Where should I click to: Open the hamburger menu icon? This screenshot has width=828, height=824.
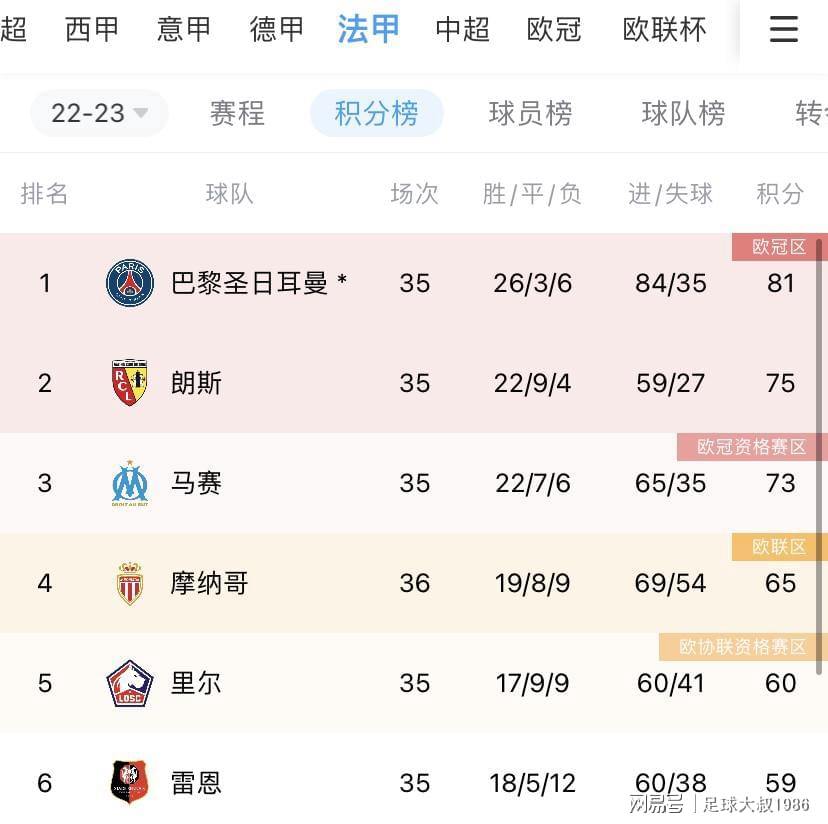point(784,29)
